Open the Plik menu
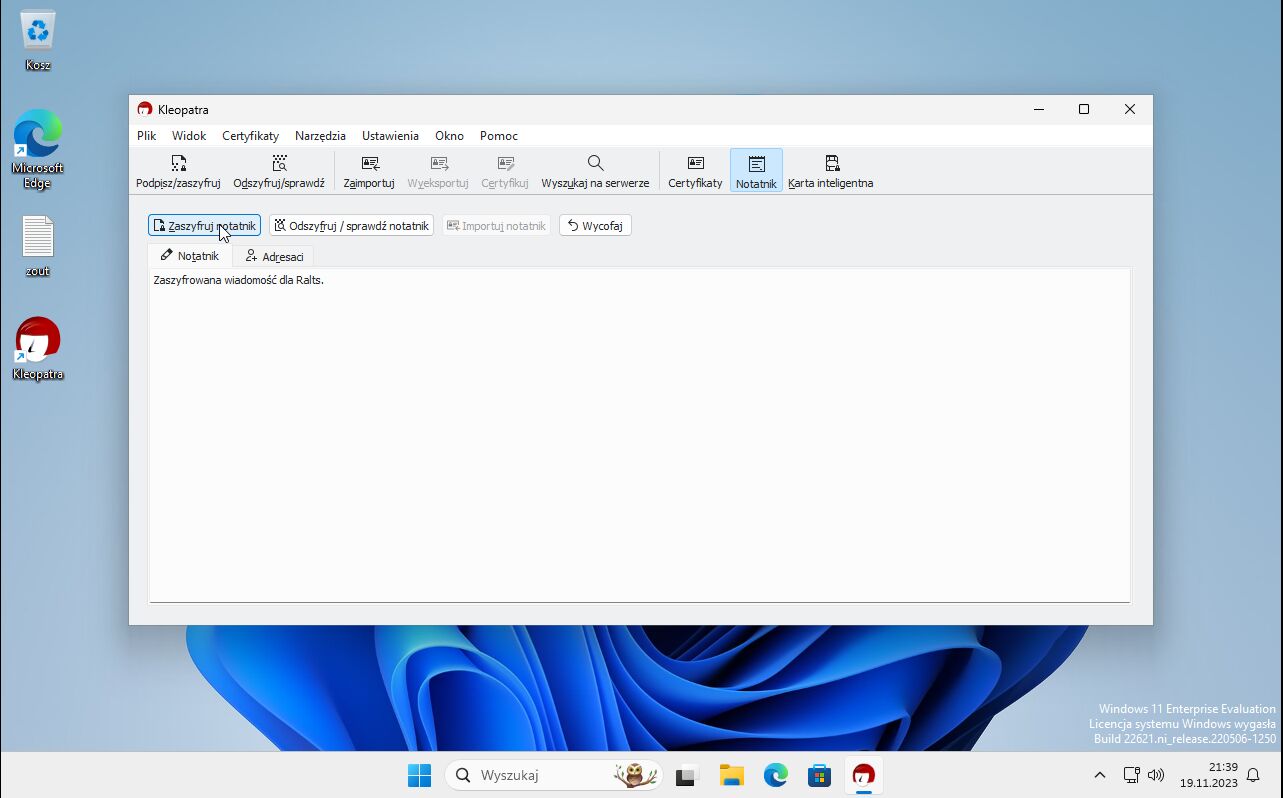 pos(147,136)
